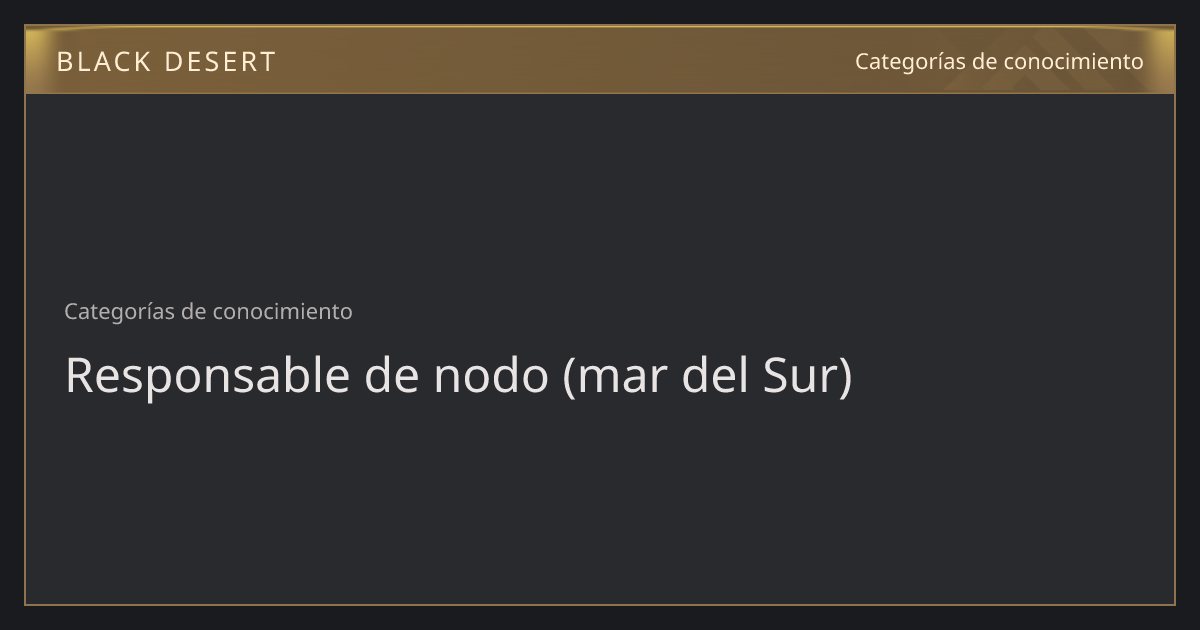This screenshot has height=630, width=1200.
Task: Click the word conocimiento in the header link
Action: point(1073,62)
